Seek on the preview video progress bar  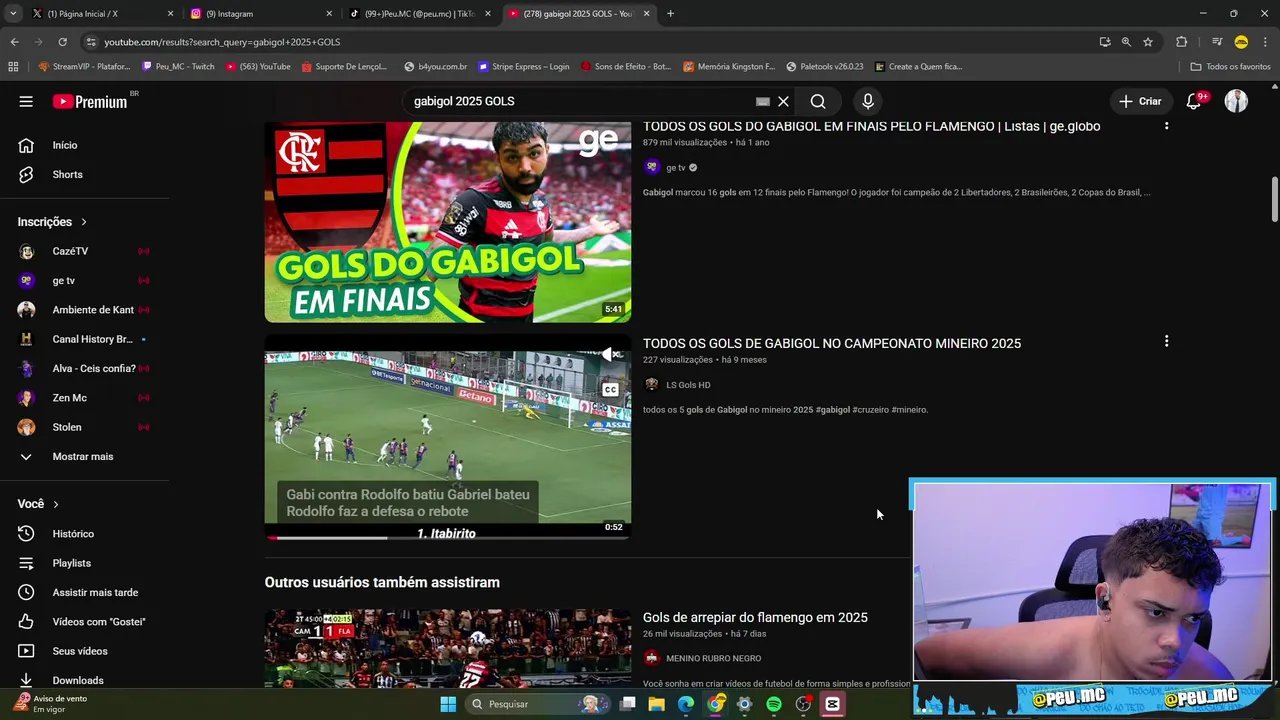448,538
